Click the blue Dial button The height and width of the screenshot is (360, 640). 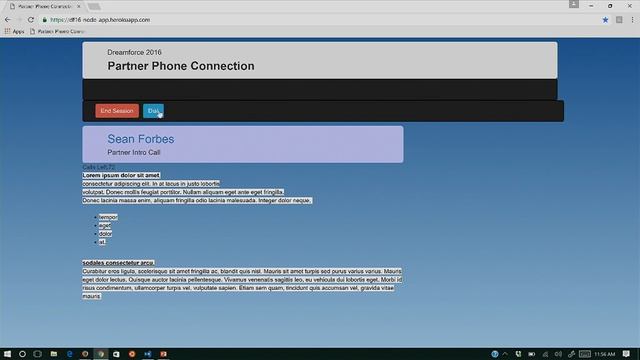point(153,111)
